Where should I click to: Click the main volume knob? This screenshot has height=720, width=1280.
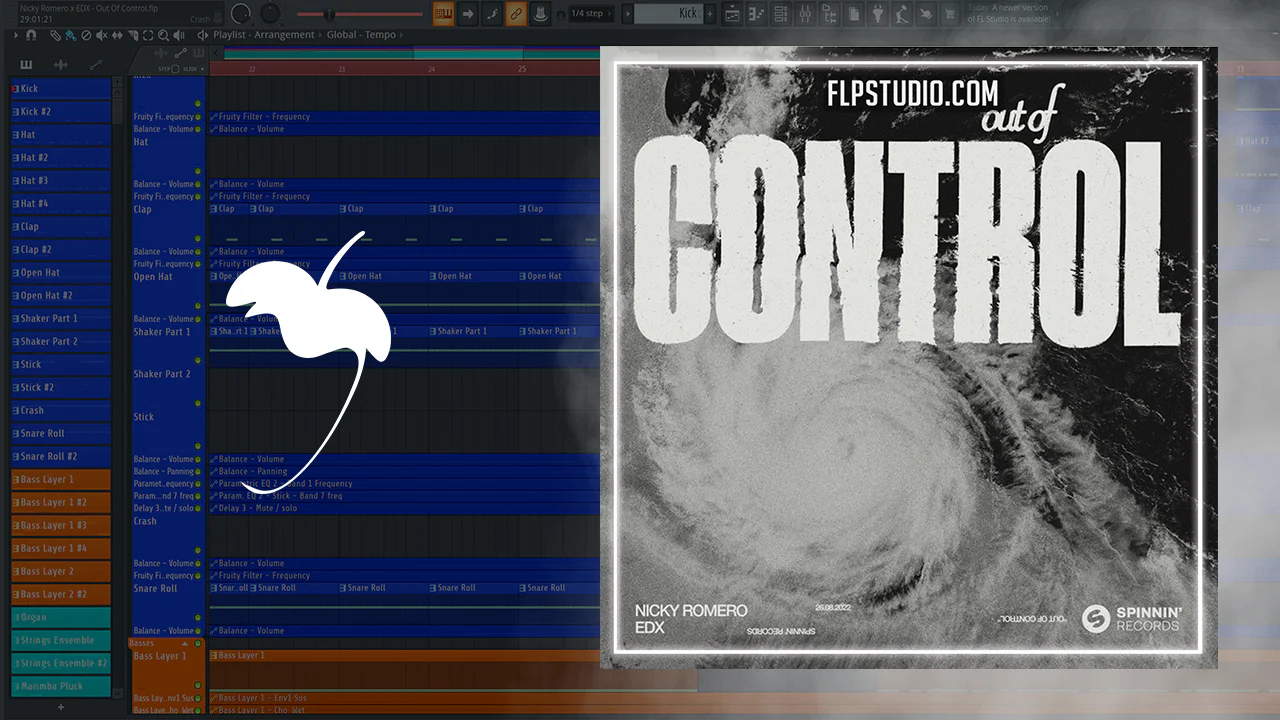241,14
